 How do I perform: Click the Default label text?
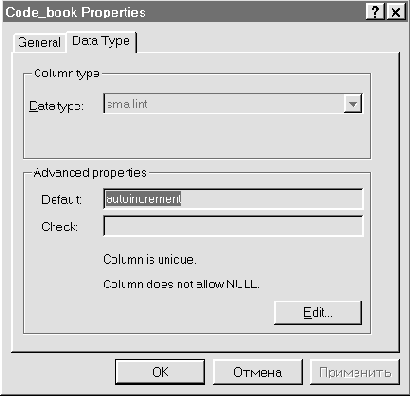pos(61,200)
